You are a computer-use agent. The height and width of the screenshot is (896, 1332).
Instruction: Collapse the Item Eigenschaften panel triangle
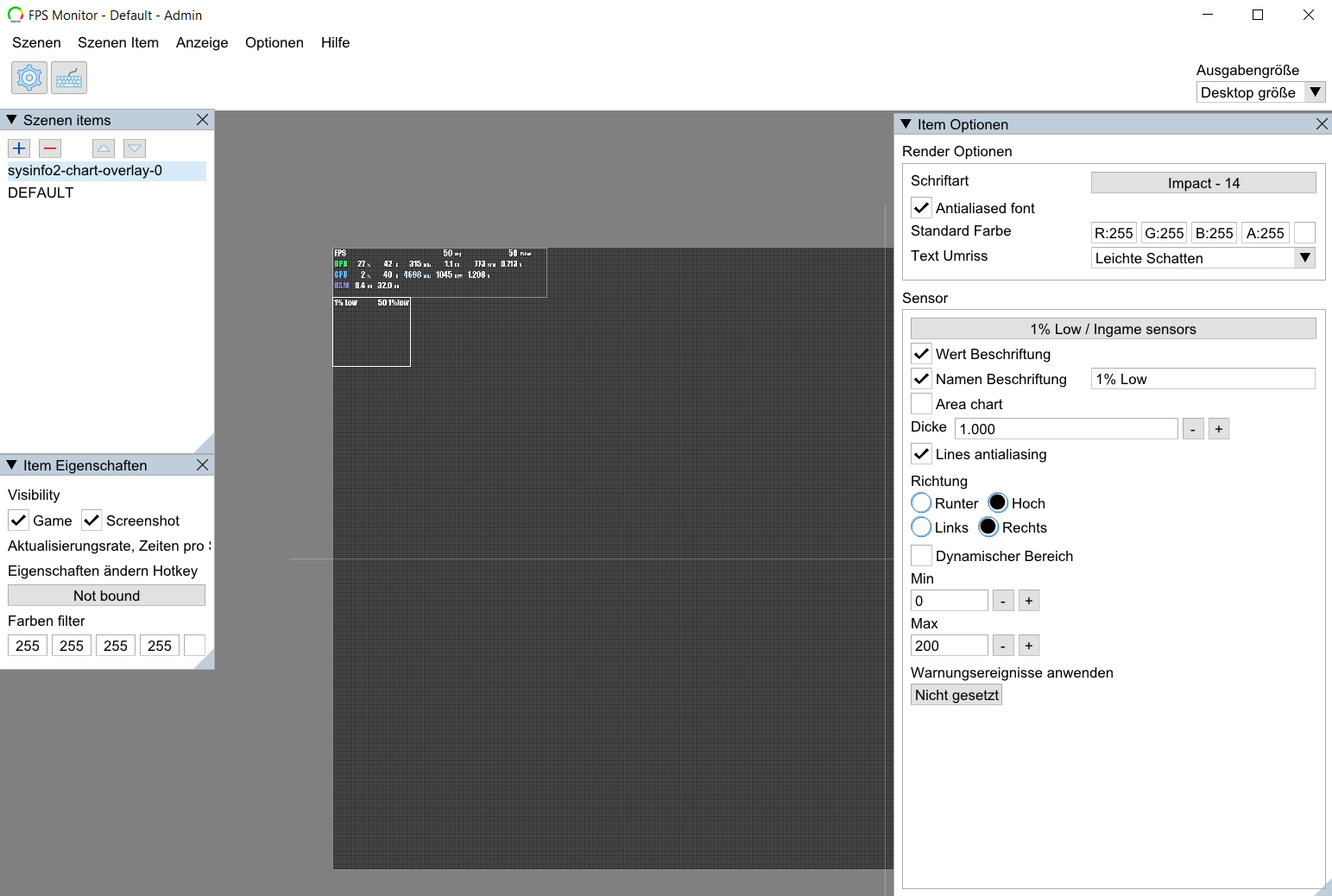pos(11,465)
